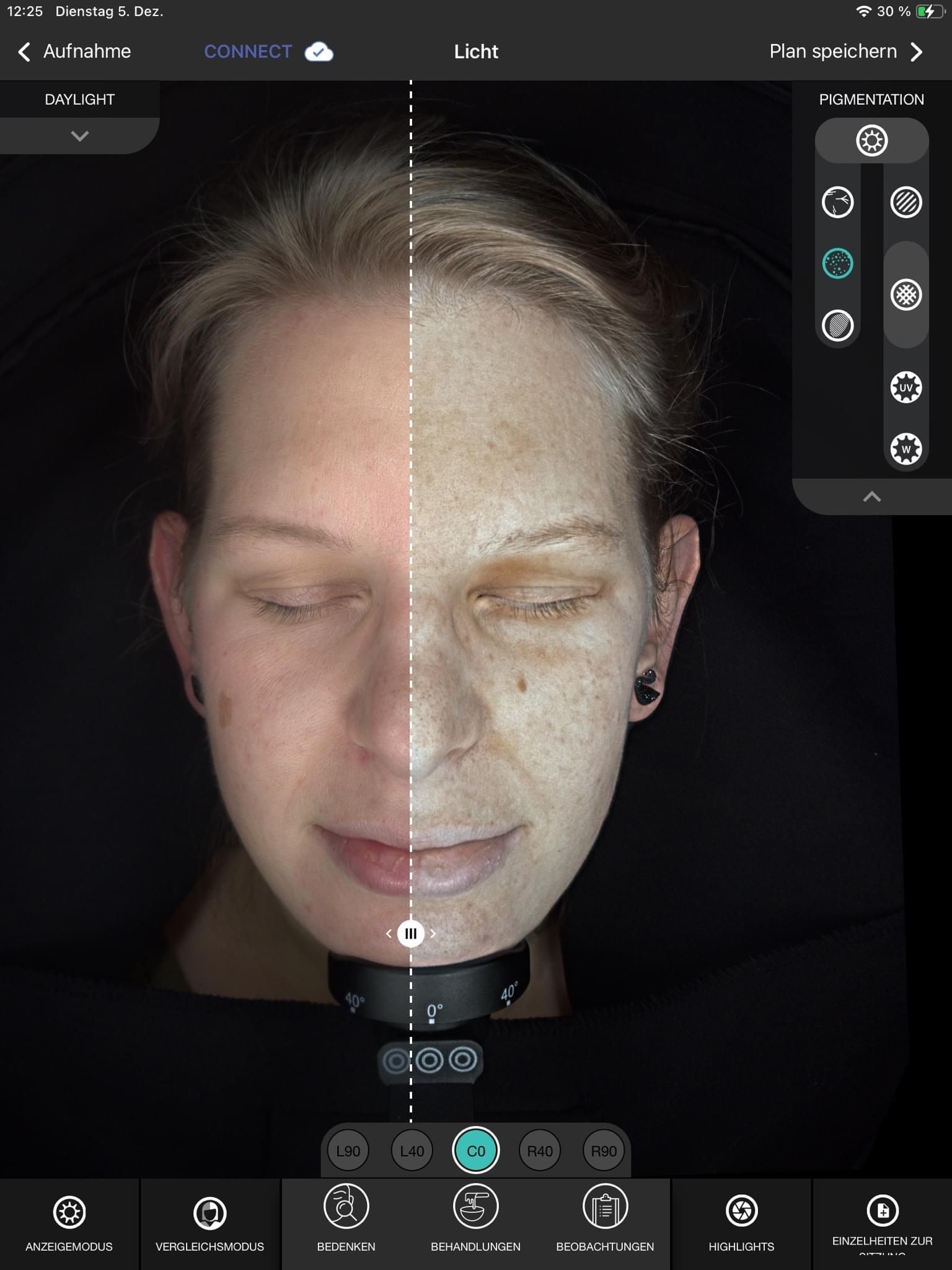Choose the diagonal-striped light filter icon
952x1270 pixels.
tap(906, 202)
